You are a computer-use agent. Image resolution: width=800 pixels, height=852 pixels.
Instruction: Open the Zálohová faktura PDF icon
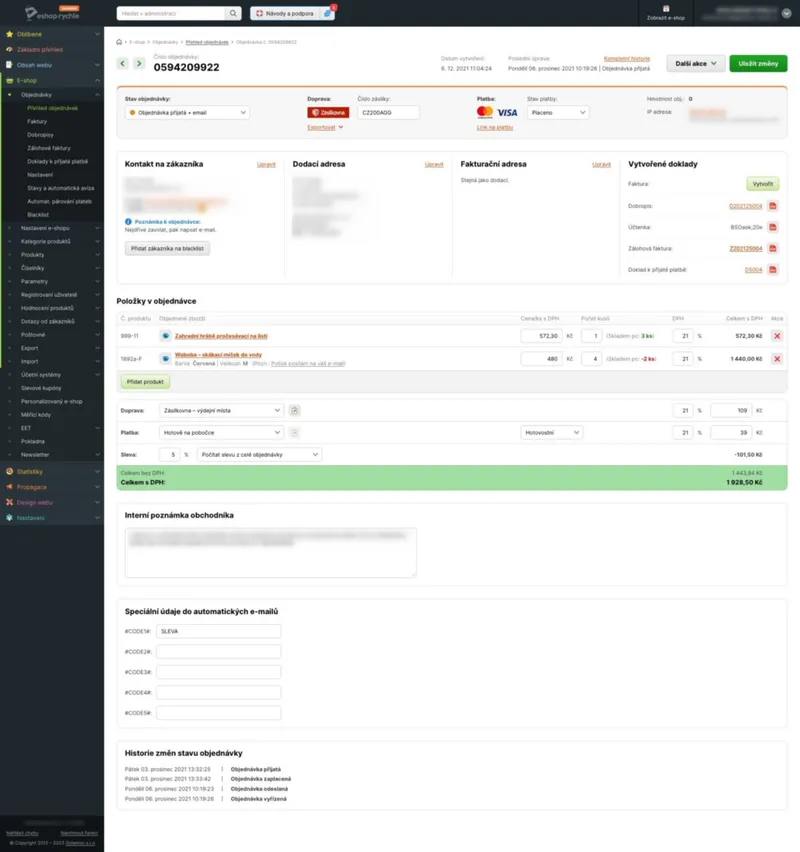click(x=772, y=248)
